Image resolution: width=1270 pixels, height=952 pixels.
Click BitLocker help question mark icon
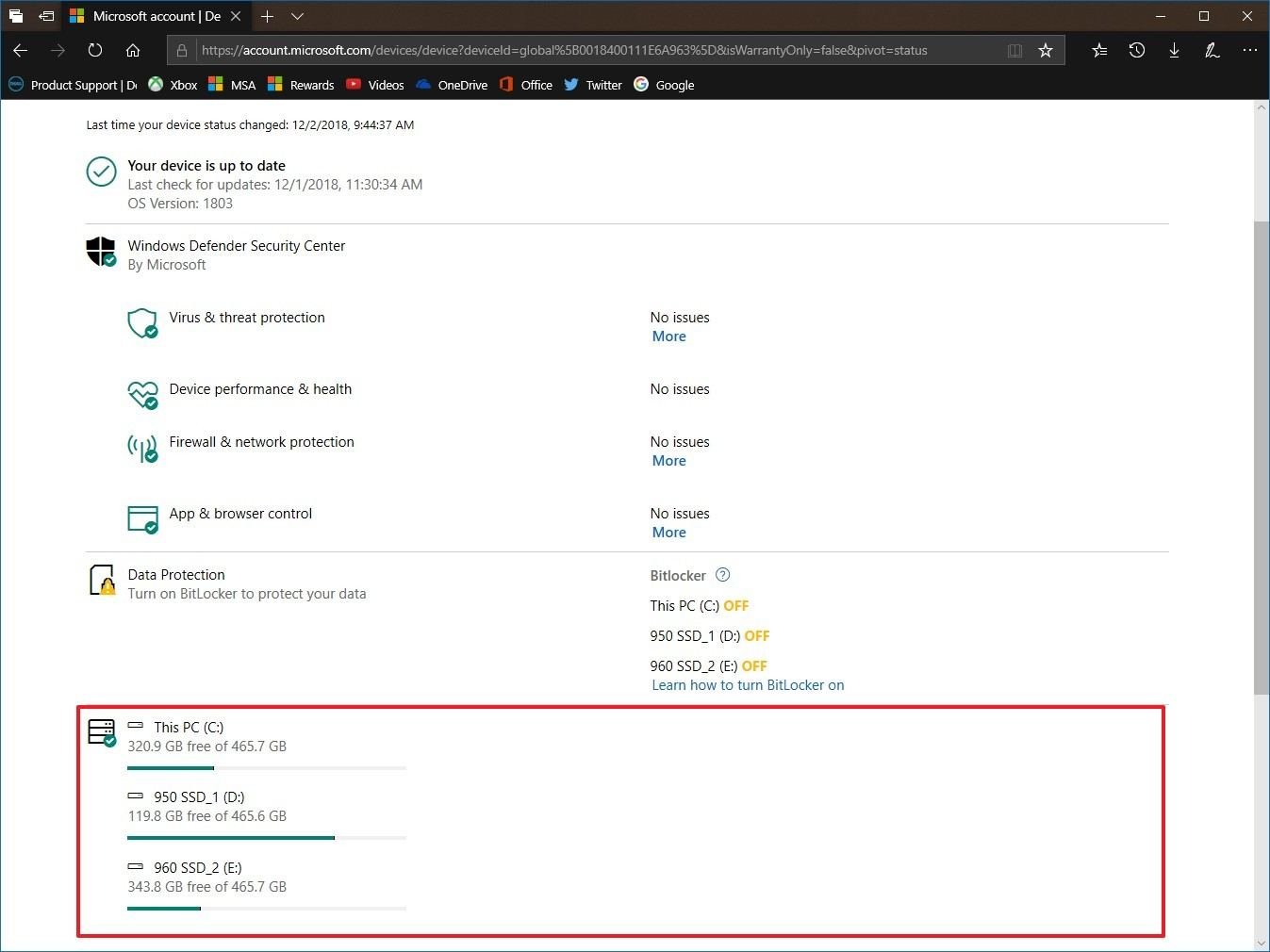point(723,575)
